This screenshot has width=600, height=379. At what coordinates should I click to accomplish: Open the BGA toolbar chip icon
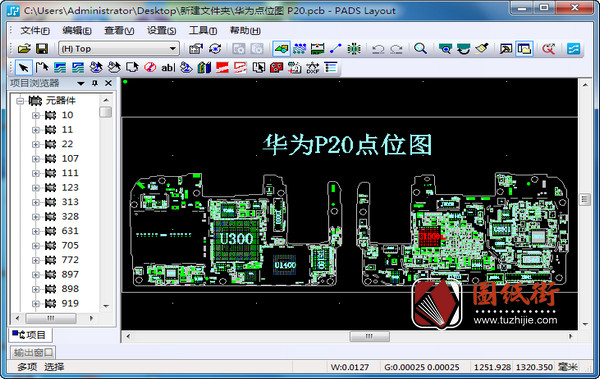pyautogui.click(x=354, y=49)
